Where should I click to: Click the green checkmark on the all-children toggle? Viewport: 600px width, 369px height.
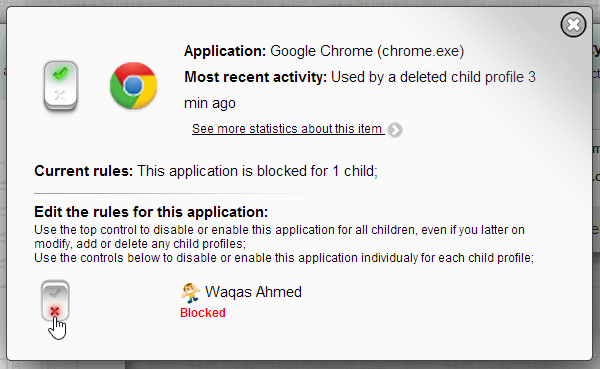(60, 73)
